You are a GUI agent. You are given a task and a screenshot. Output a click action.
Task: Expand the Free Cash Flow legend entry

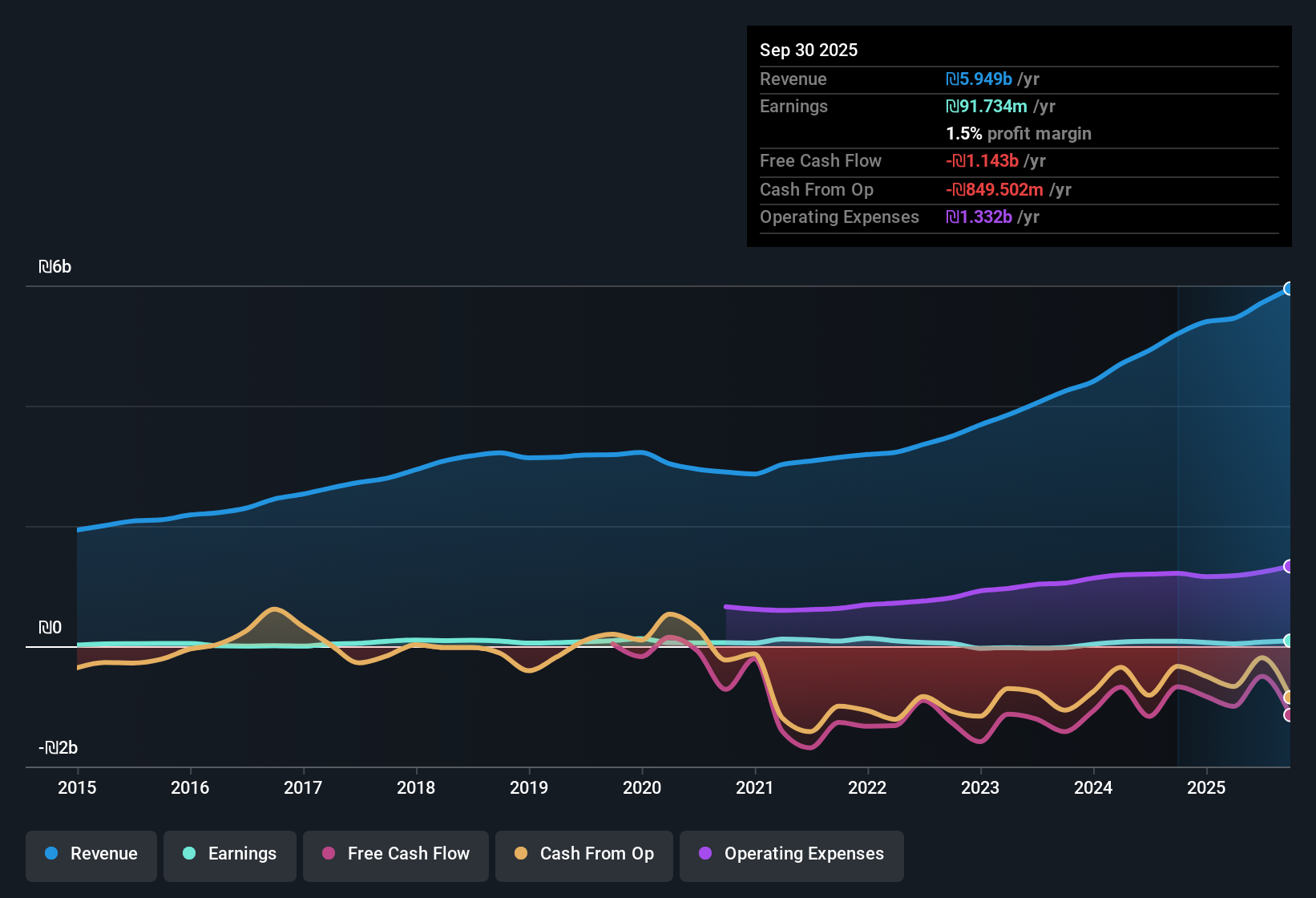pos(395,854)
